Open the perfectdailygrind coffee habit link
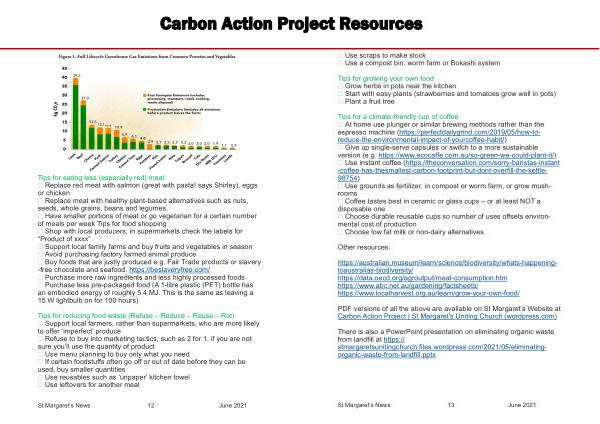The height and width of the screenshot is (424, 600). [x=439, y=136]
